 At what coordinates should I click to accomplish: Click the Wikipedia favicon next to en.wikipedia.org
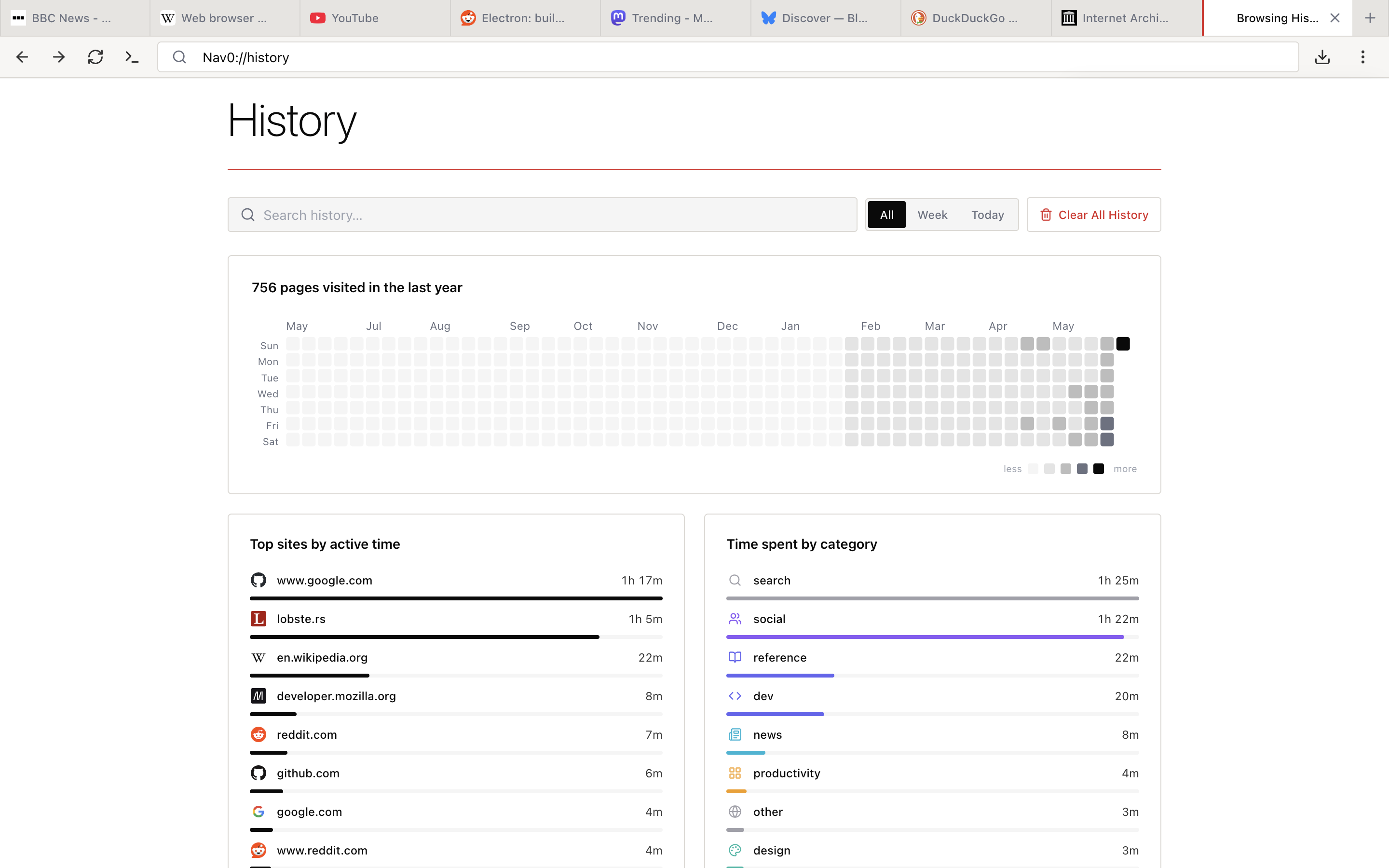[259, 657]
